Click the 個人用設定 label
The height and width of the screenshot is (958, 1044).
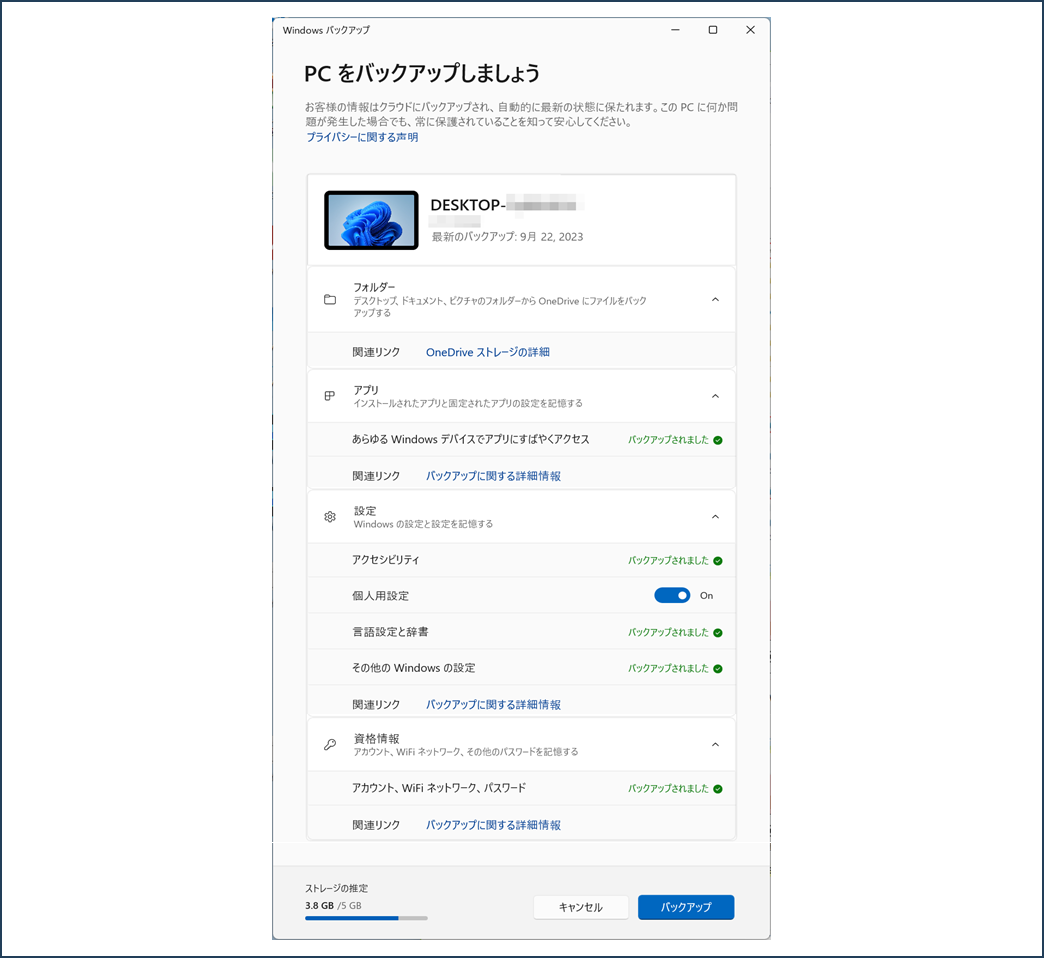tap(380, 596)
